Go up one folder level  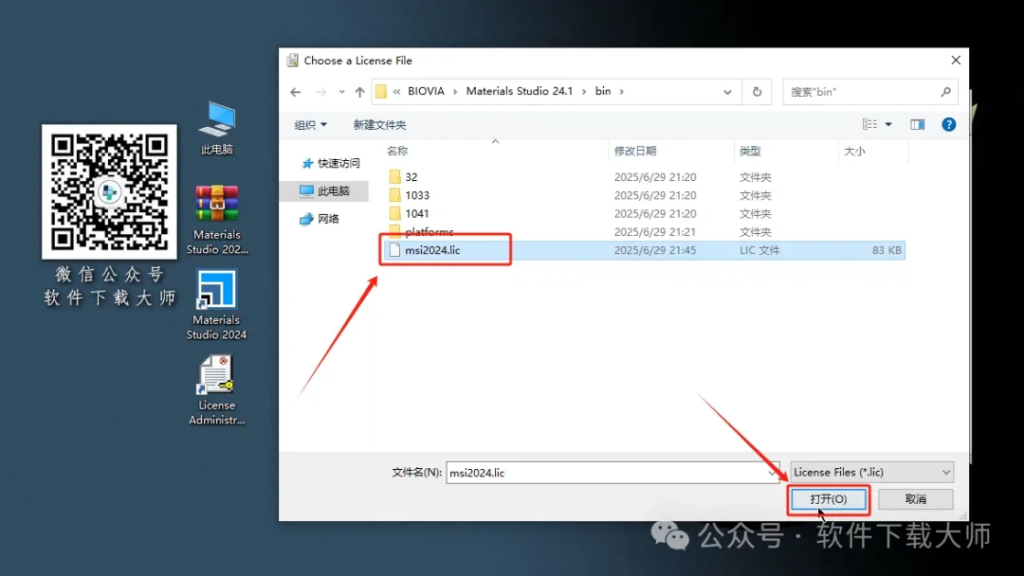359,92
